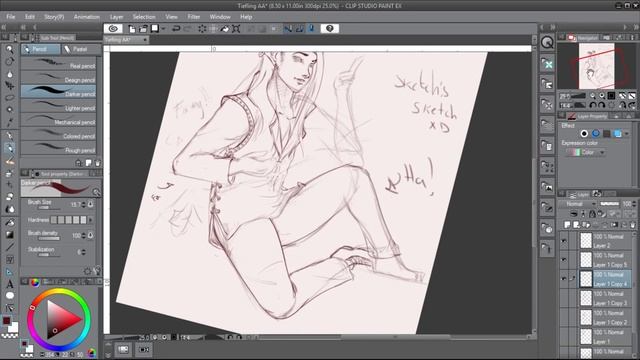
Task: Hide Layer 1 Copy 5 eye icon
Action: [564, 260]
